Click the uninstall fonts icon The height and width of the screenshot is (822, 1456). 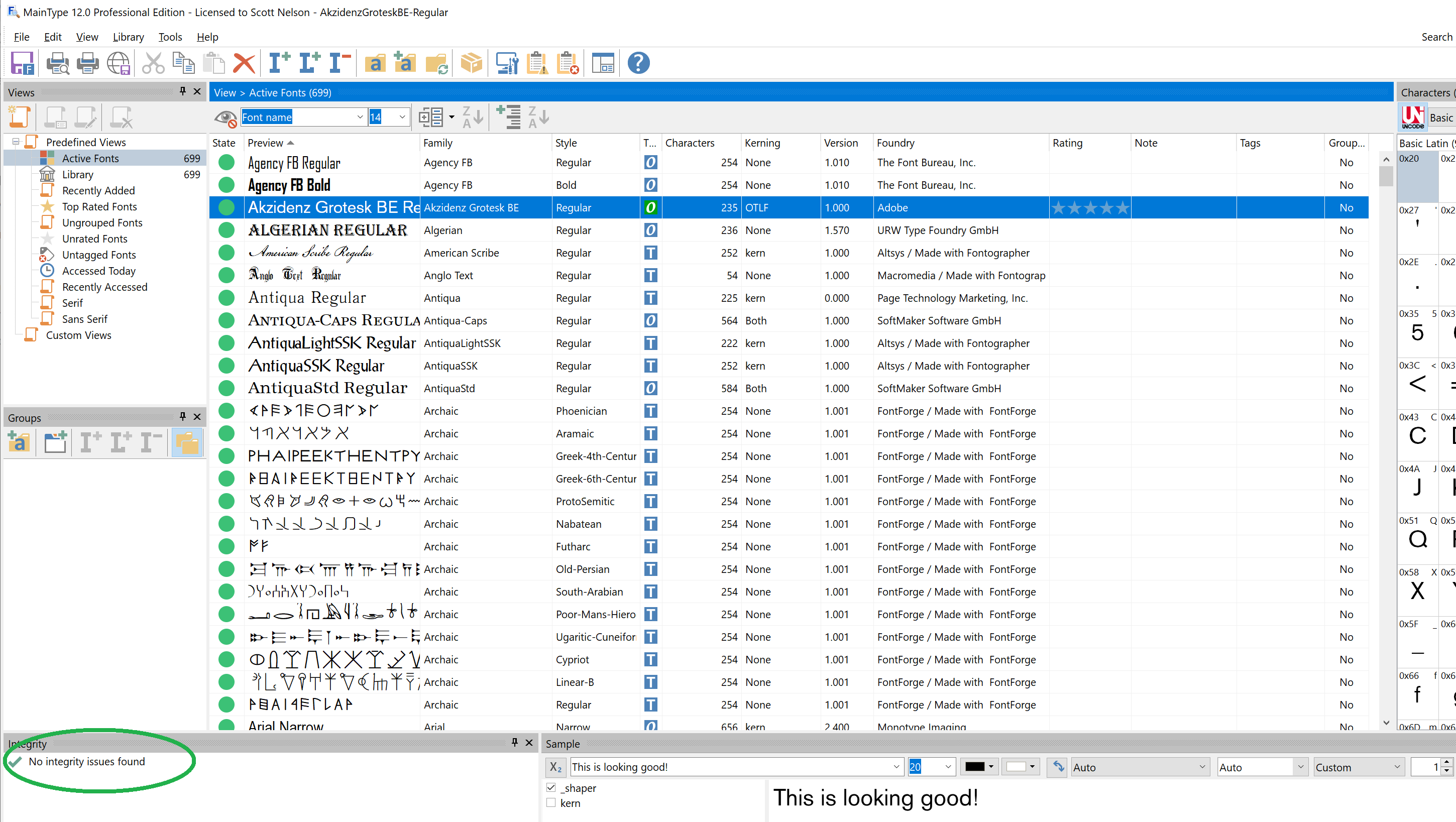[x=339, y=63]
